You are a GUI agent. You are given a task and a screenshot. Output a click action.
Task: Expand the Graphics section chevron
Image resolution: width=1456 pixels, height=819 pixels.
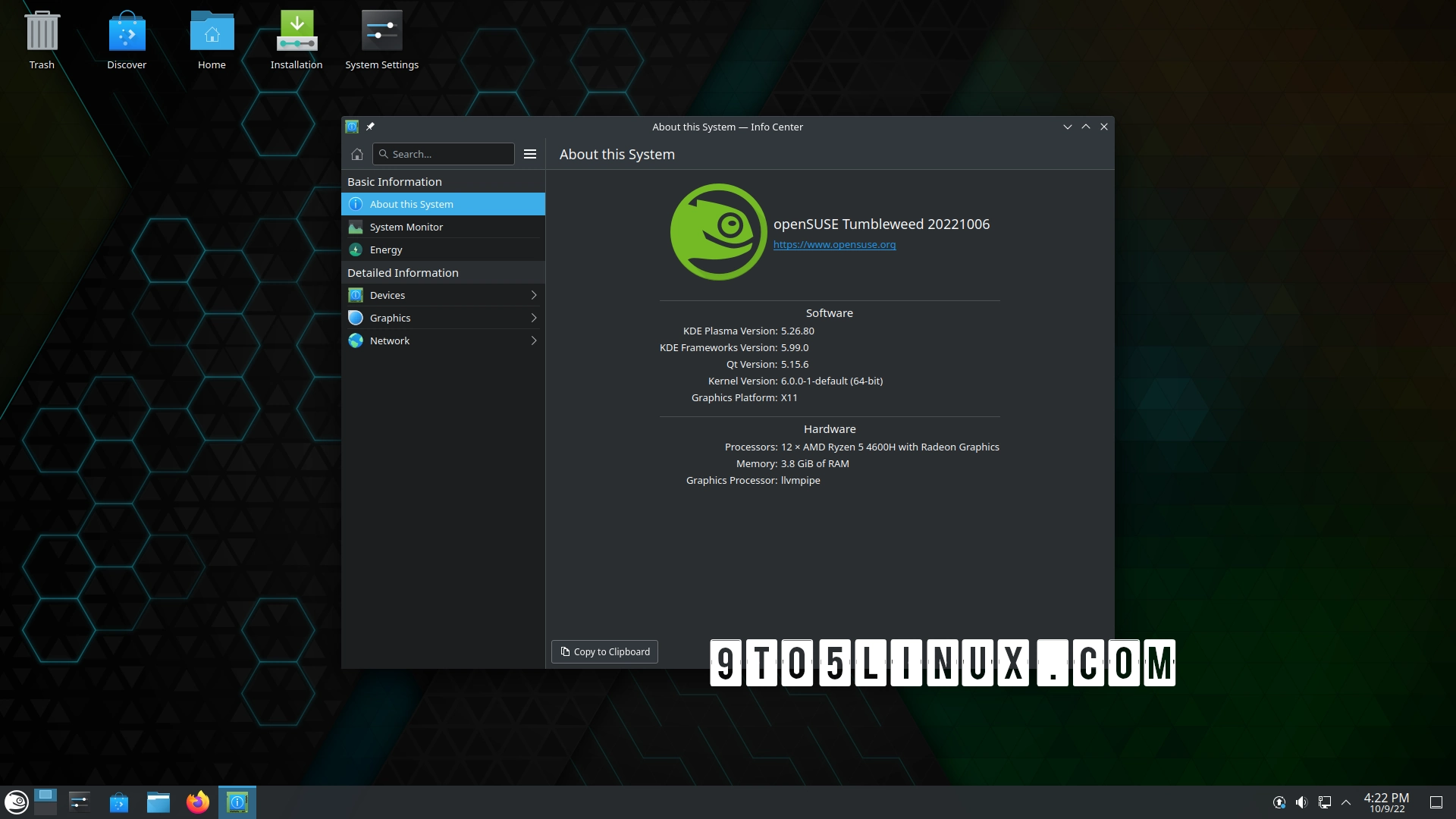[534, 318]
